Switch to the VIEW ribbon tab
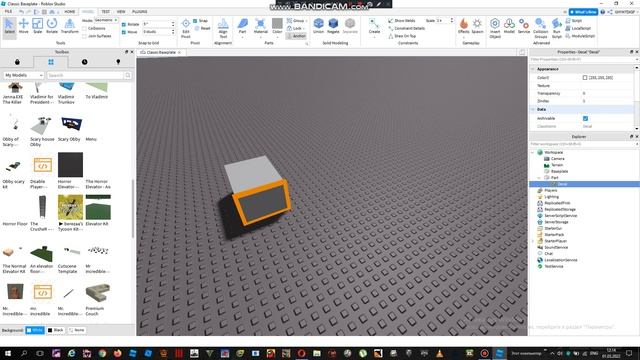This screenshot has height=360, width=640. coord(121,12)
